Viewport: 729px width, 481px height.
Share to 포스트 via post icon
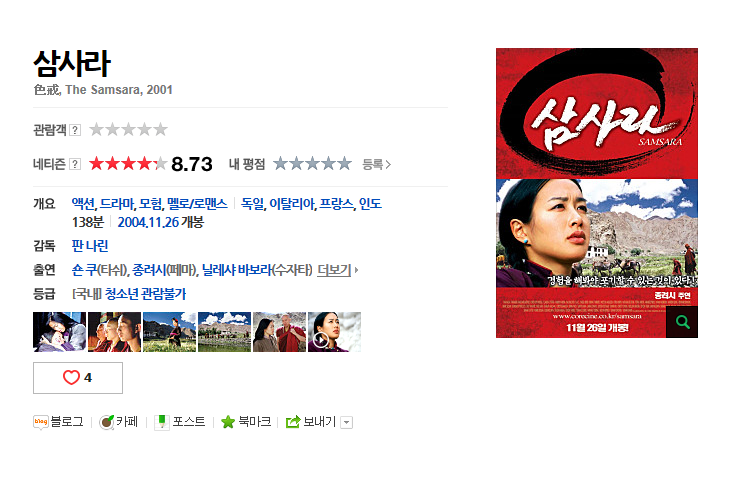point(162,422)
